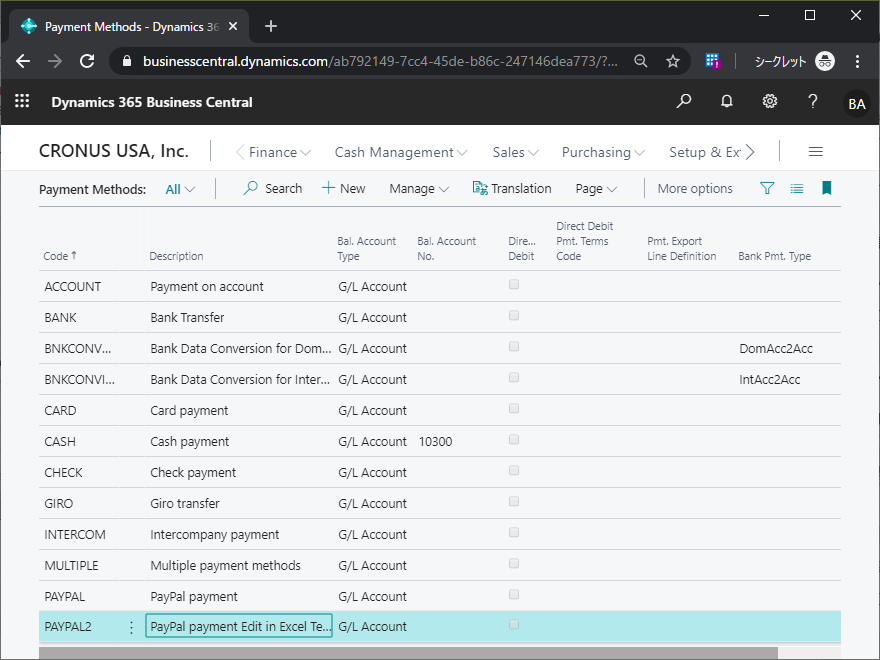Select the DomAcc2Acc bank payment type cell
The image size is (880, 660).
click(x=776, y=349)
